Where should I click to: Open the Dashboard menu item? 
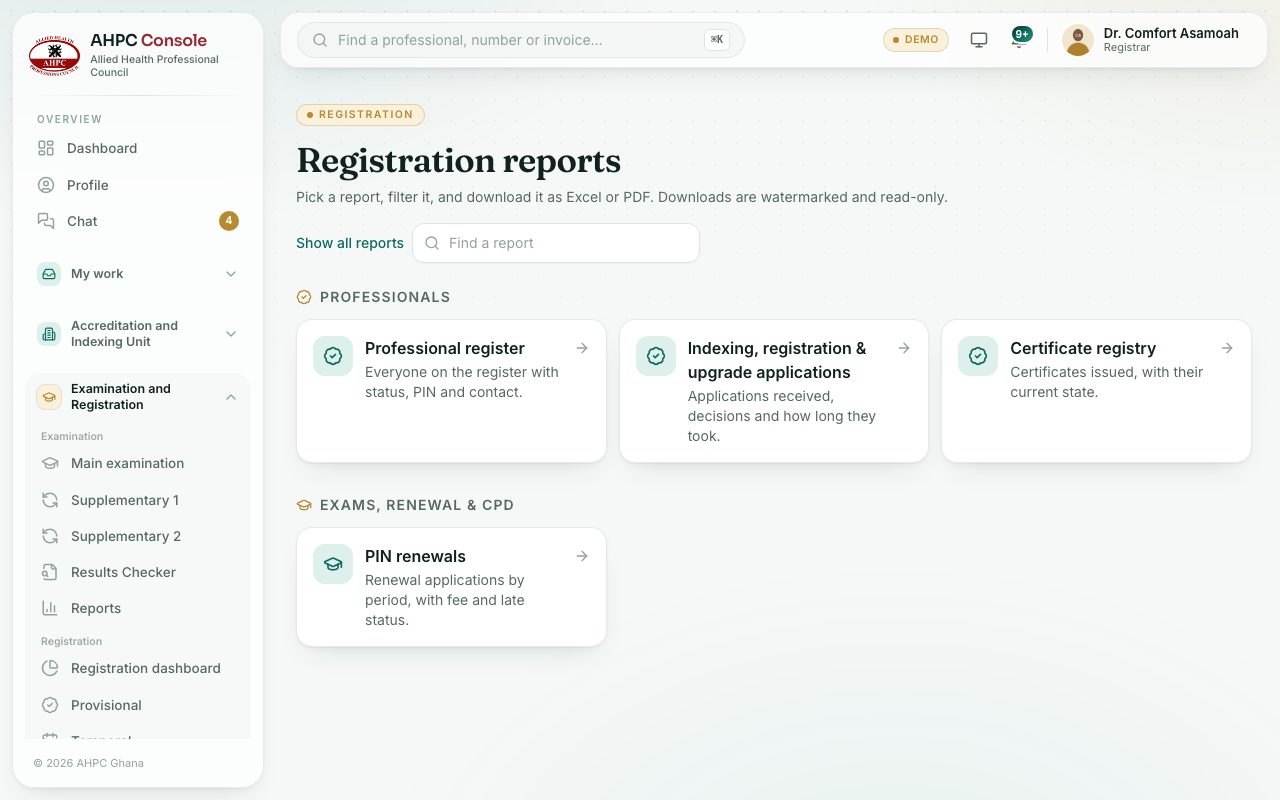coord(138,148)
